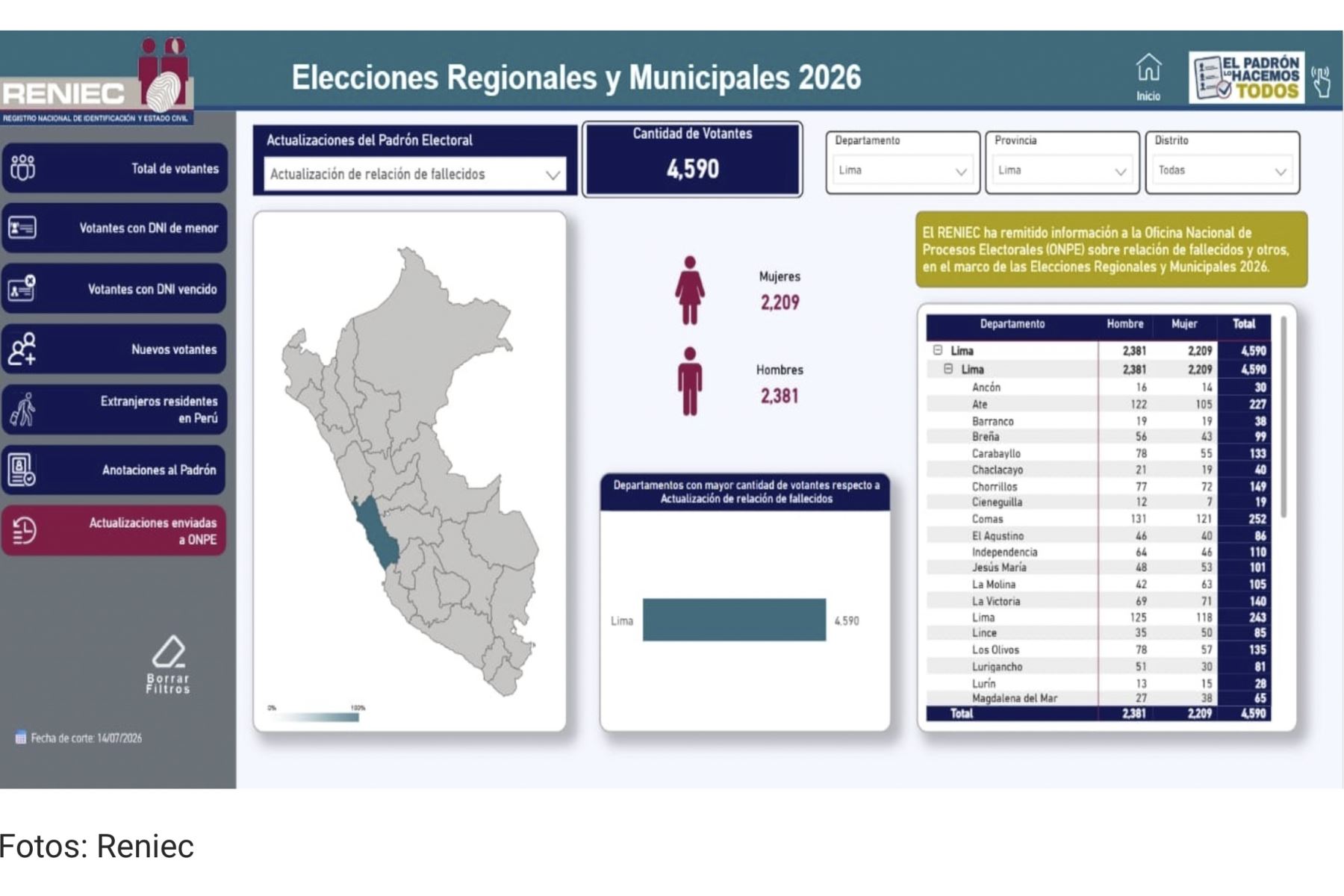Click the highlighted Lima region on the map
This screenshot has width=1344, height=896.
[376, 534]
